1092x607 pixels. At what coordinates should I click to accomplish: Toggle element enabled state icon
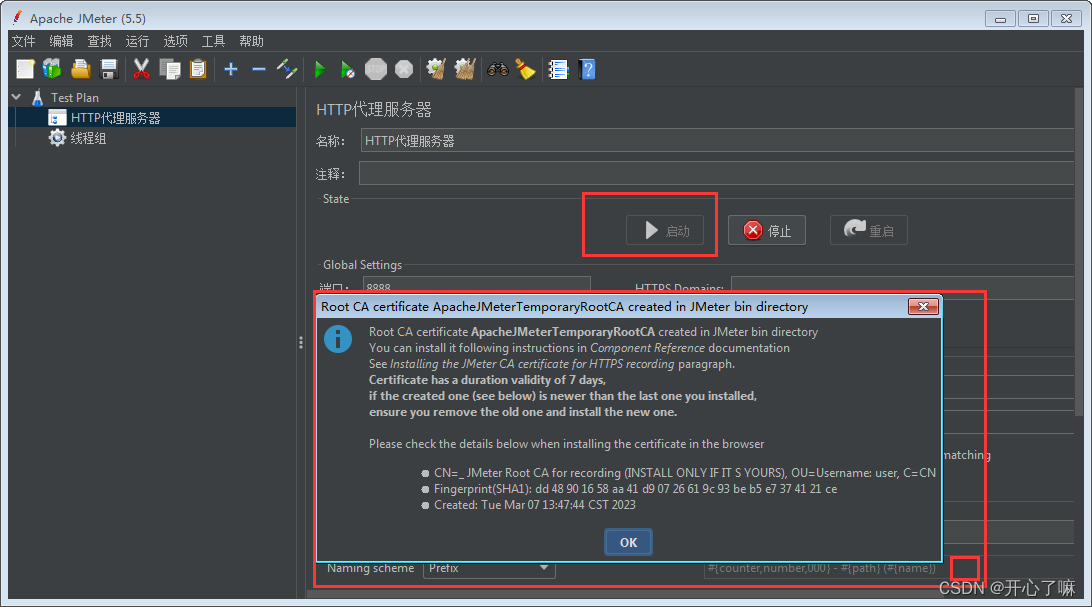point(287,69)
